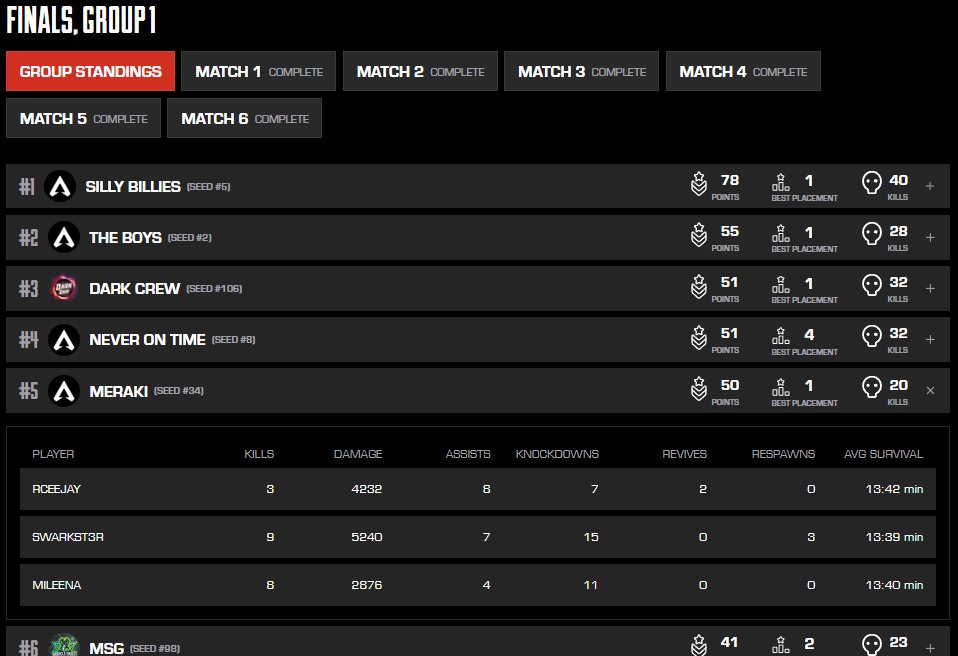Switch to Match 4 tab

pyautogui.click(x=743, y=71)
